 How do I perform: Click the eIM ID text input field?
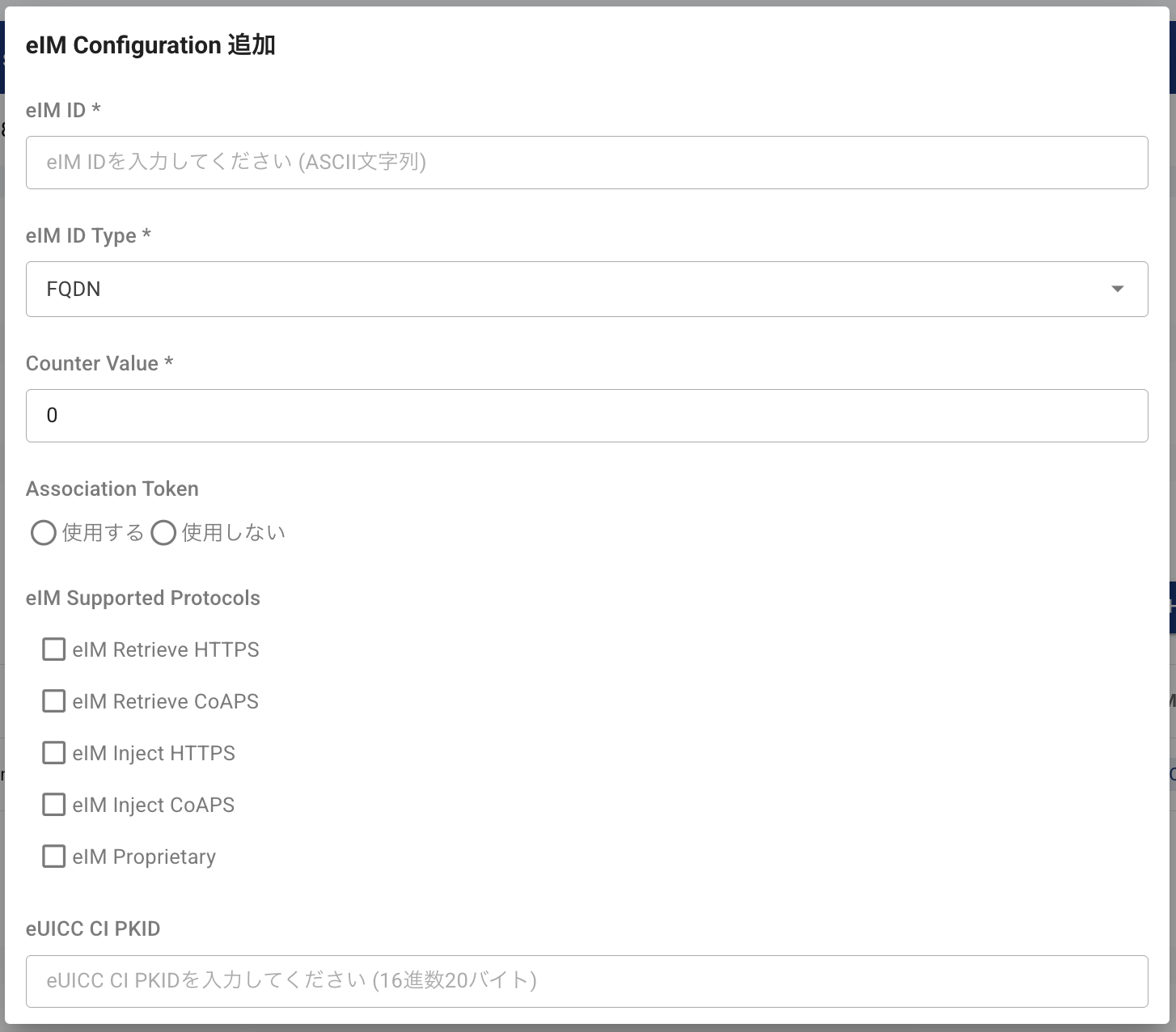pos(586,163)
